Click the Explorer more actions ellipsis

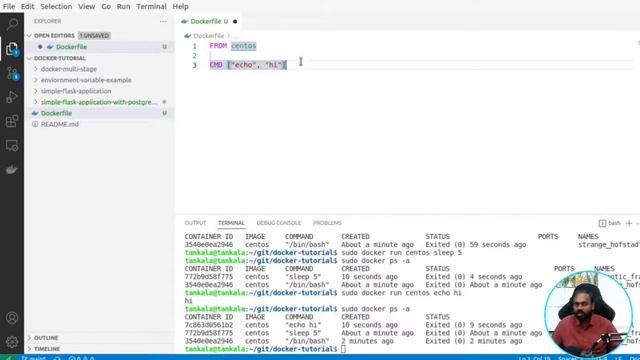pyautogui.click(x=163, y=21)
